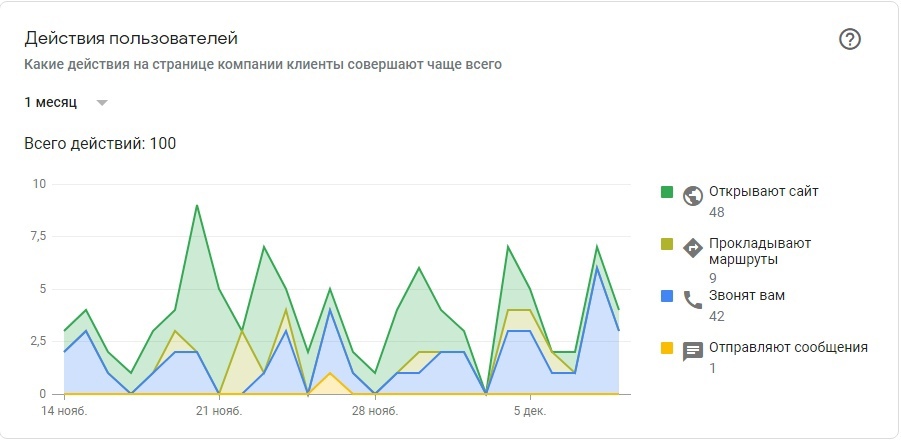Click the "5 дек." axis date label
Image resolution: width=901 pixels, height=443 pixels.
[x=530, y=410]
